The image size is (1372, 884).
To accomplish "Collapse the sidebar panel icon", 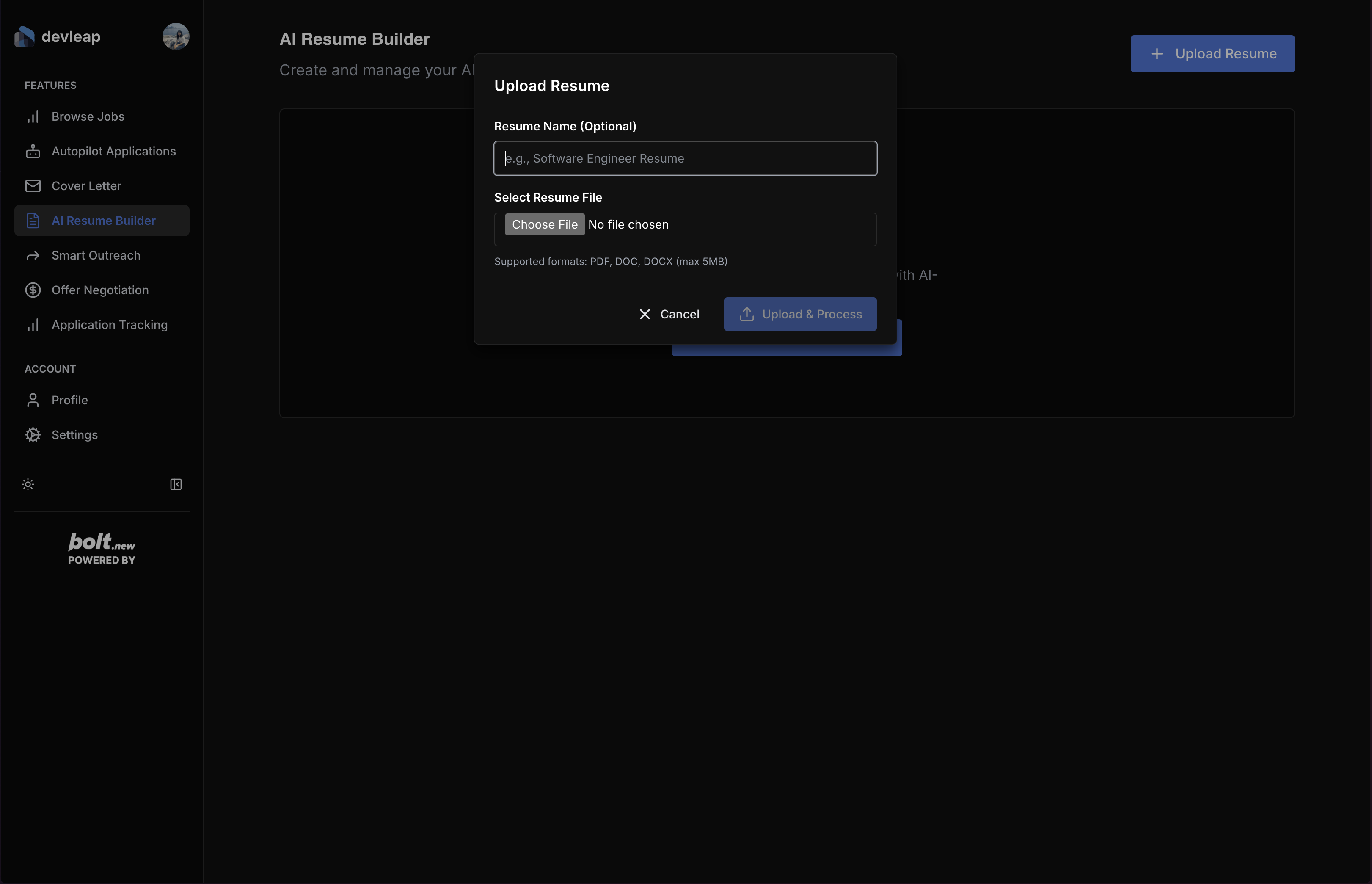I will pyautogui.click(x=176, y=484).
